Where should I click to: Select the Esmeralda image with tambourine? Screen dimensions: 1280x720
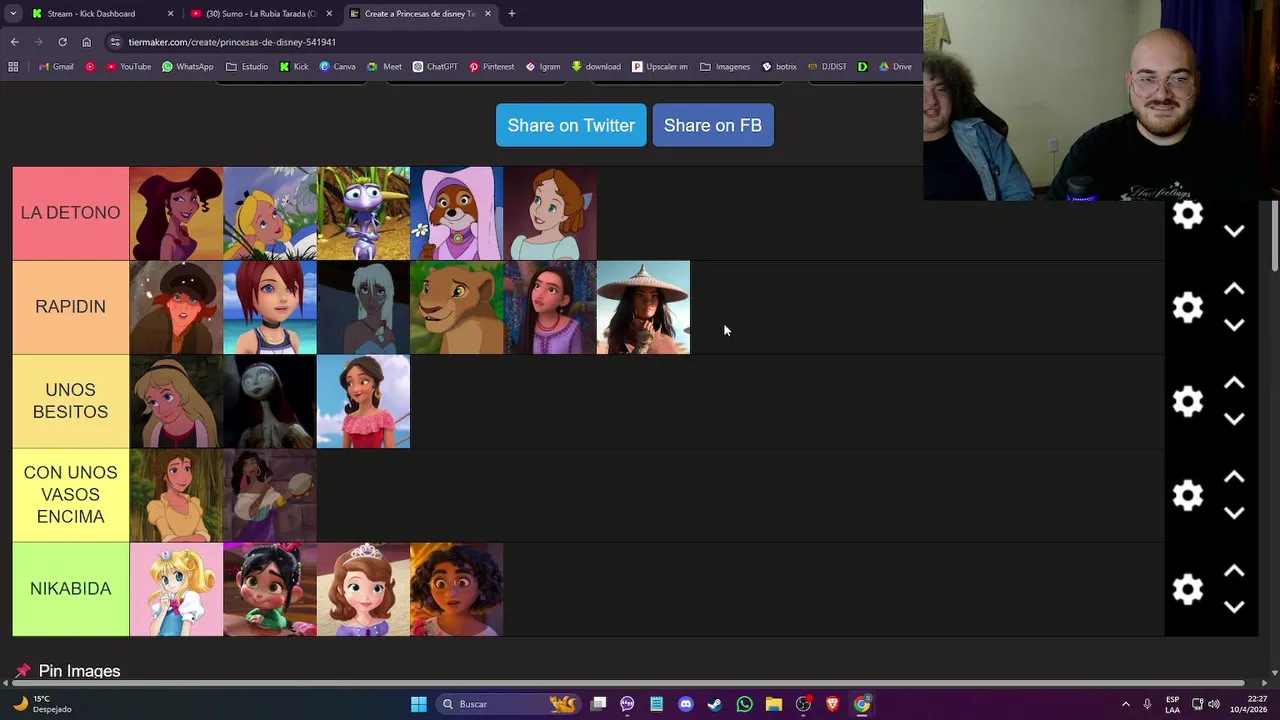click(270, 495)
